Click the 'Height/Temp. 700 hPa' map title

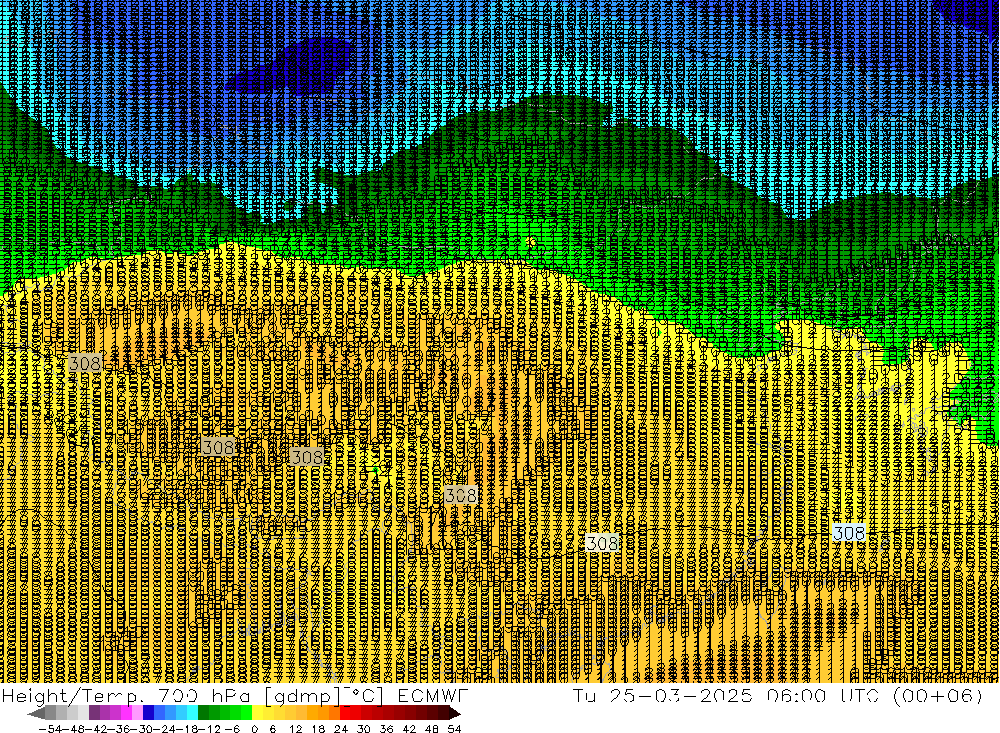(126, 696)
